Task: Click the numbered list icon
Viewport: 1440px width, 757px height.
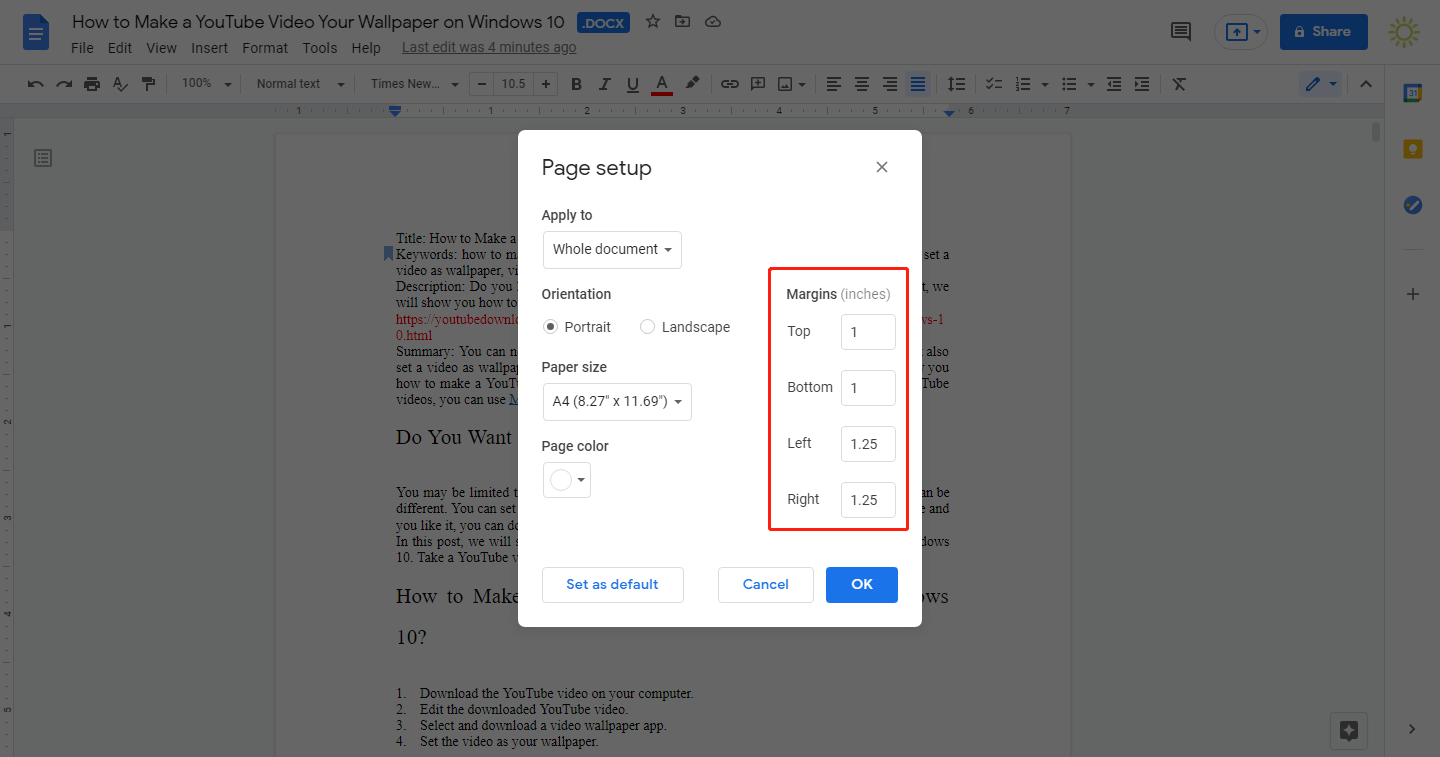Action: click(x=1023, y=84)
